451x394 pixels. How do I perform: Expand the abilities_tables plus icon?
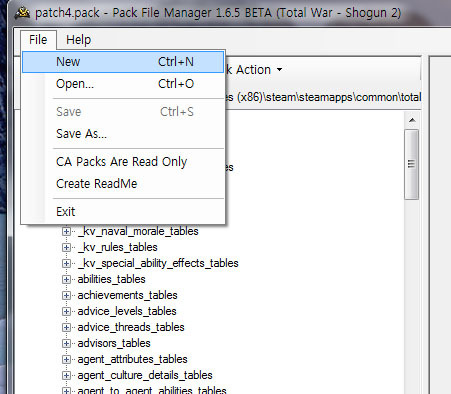(x=66, y=279)
